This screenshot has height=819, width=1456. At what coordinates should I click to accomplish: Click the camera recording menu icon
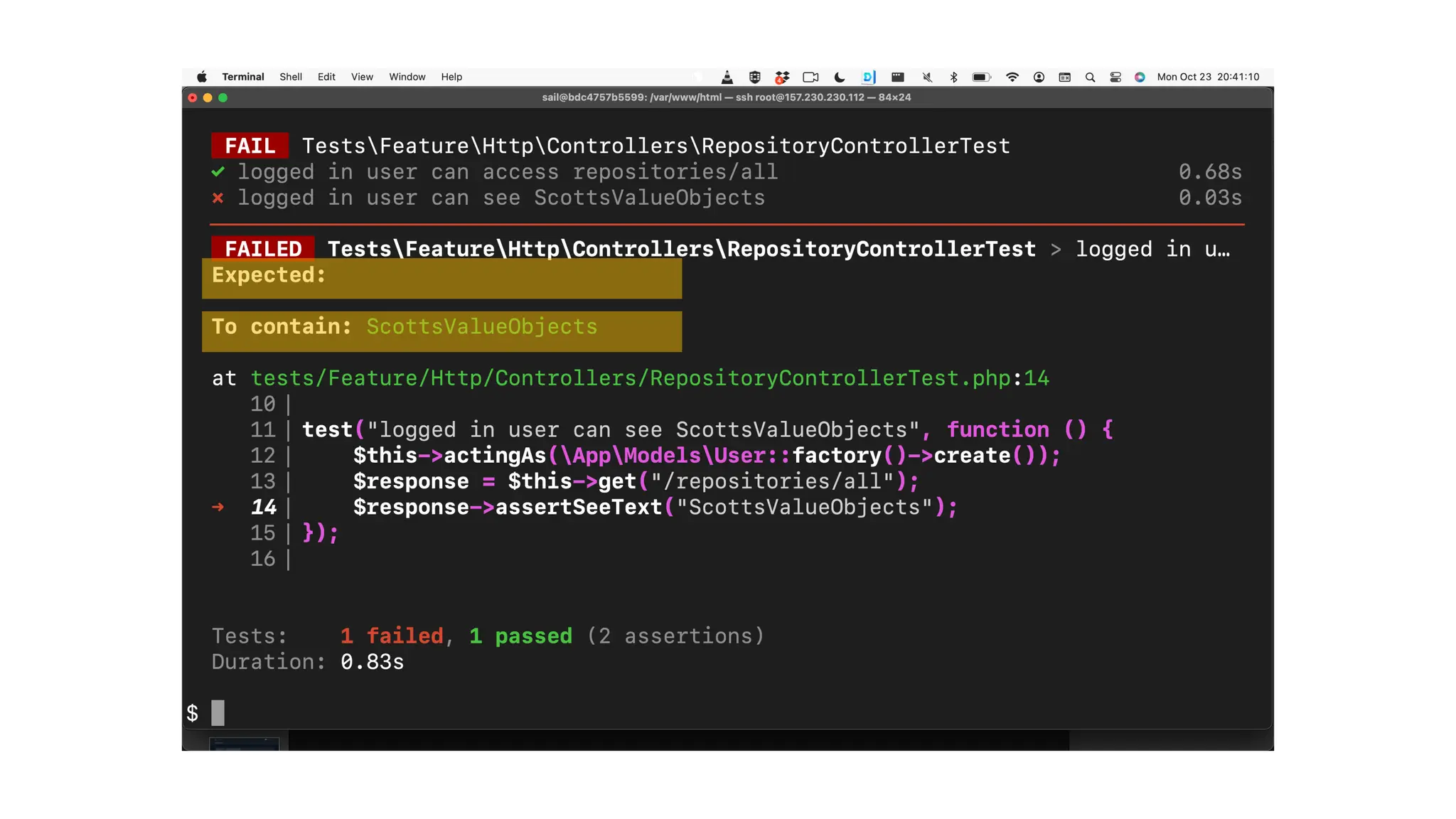pos(810,77)
